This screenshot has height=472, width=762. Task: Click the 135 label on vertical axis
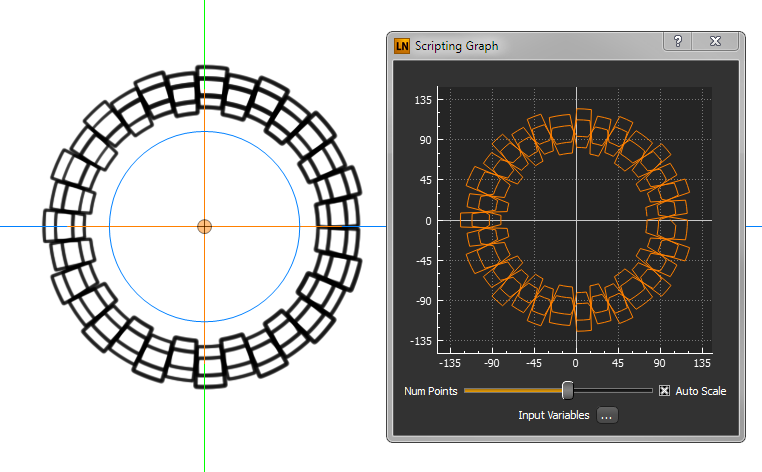click(x=423, y=101)
